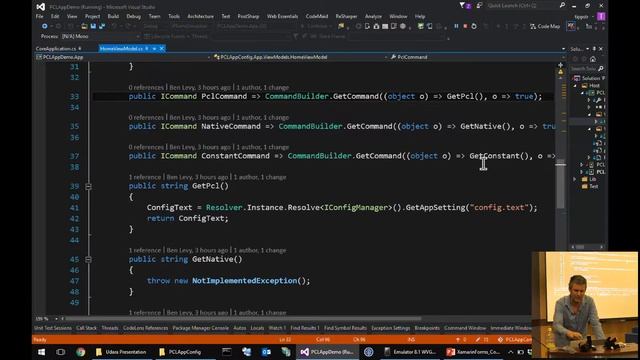640x360 pixels.
Task: Open the Architecture menu
Action: 200,16
